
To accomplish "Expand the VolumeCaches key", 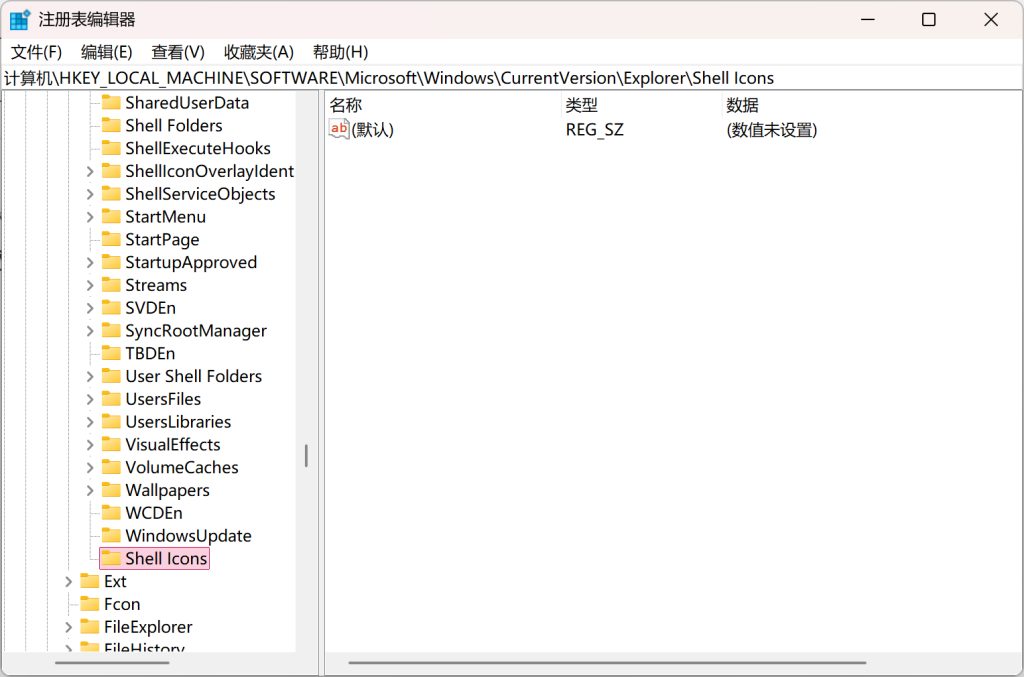I will tap(90, 468).
